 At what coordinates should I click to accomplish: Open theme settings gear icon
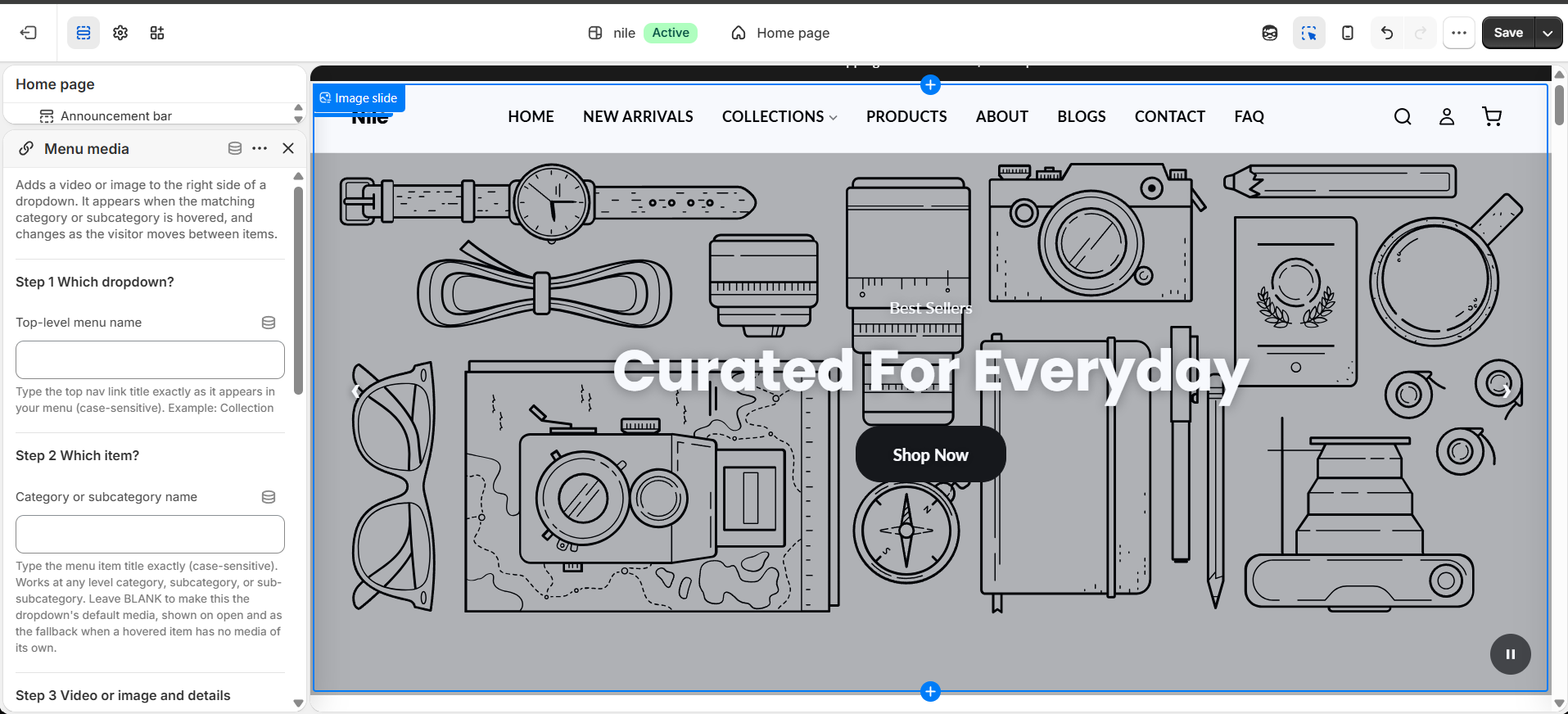point(120,33)
